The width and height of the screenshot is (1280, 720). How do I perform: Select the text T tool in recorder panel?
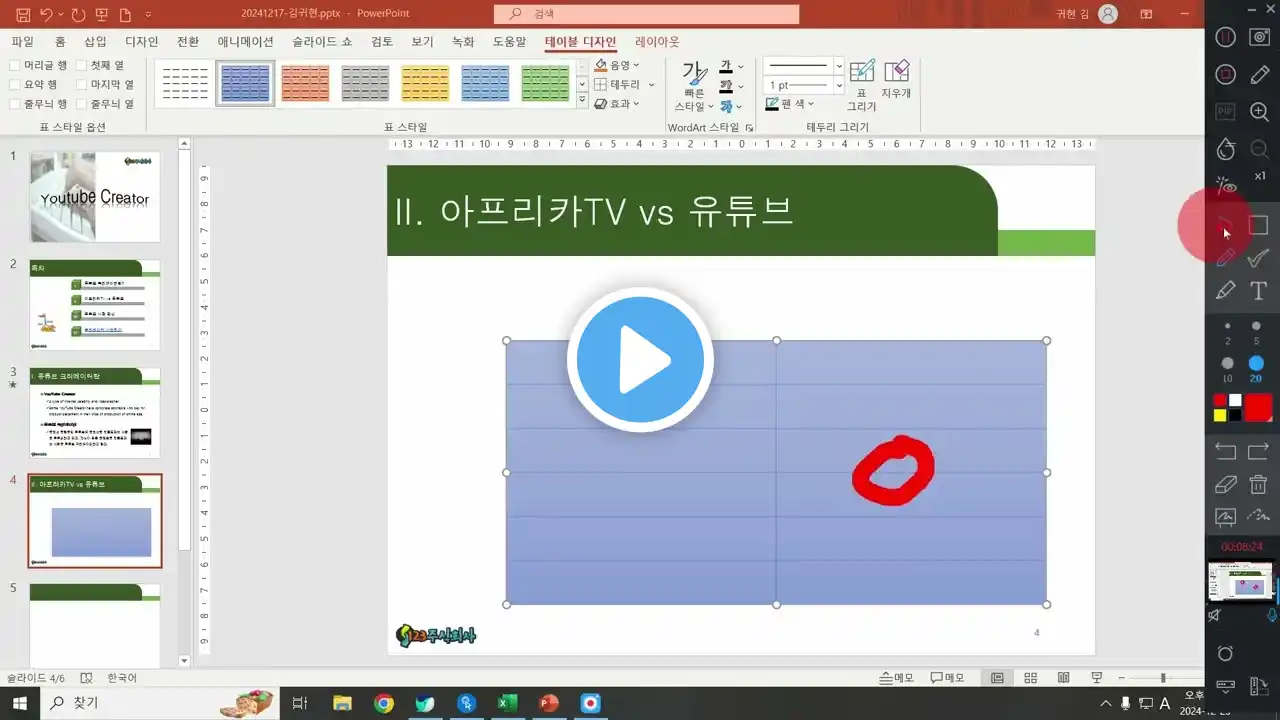1259,291
